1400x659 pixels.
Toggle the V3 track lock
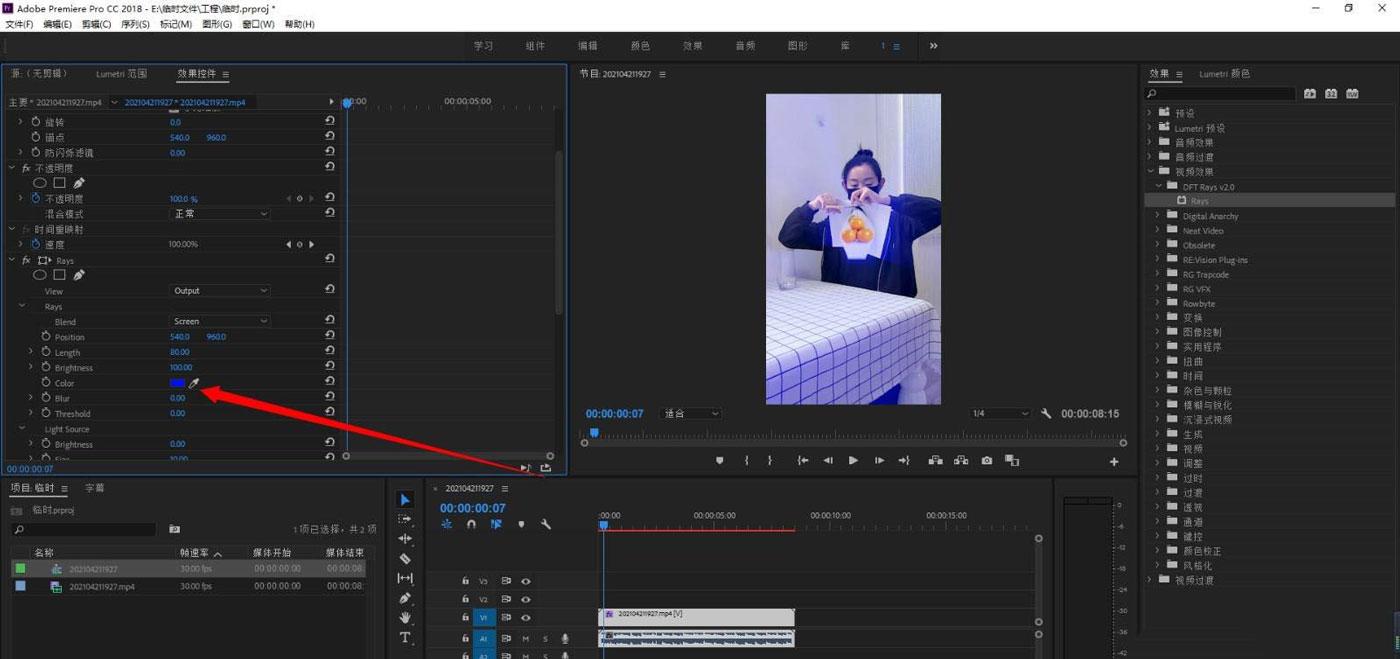tap(465, 581)
